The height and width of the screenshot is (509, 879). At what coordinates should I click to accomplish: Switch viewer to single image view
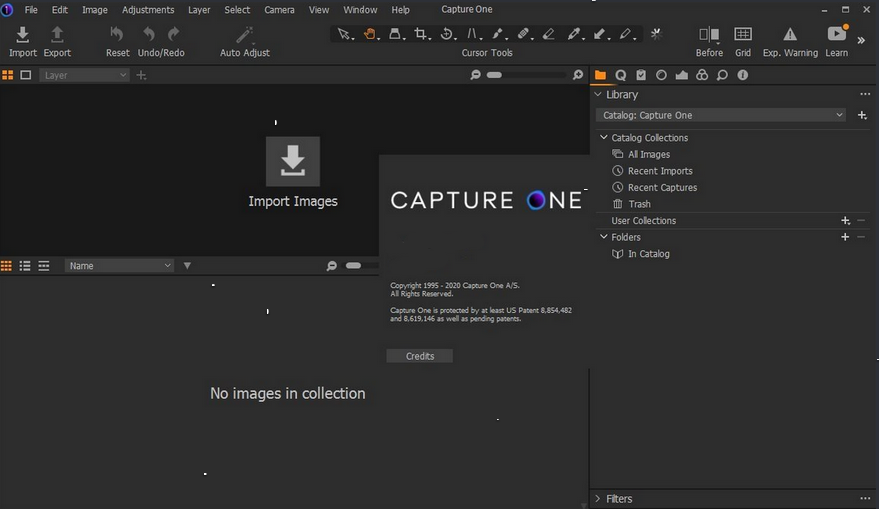26,75
